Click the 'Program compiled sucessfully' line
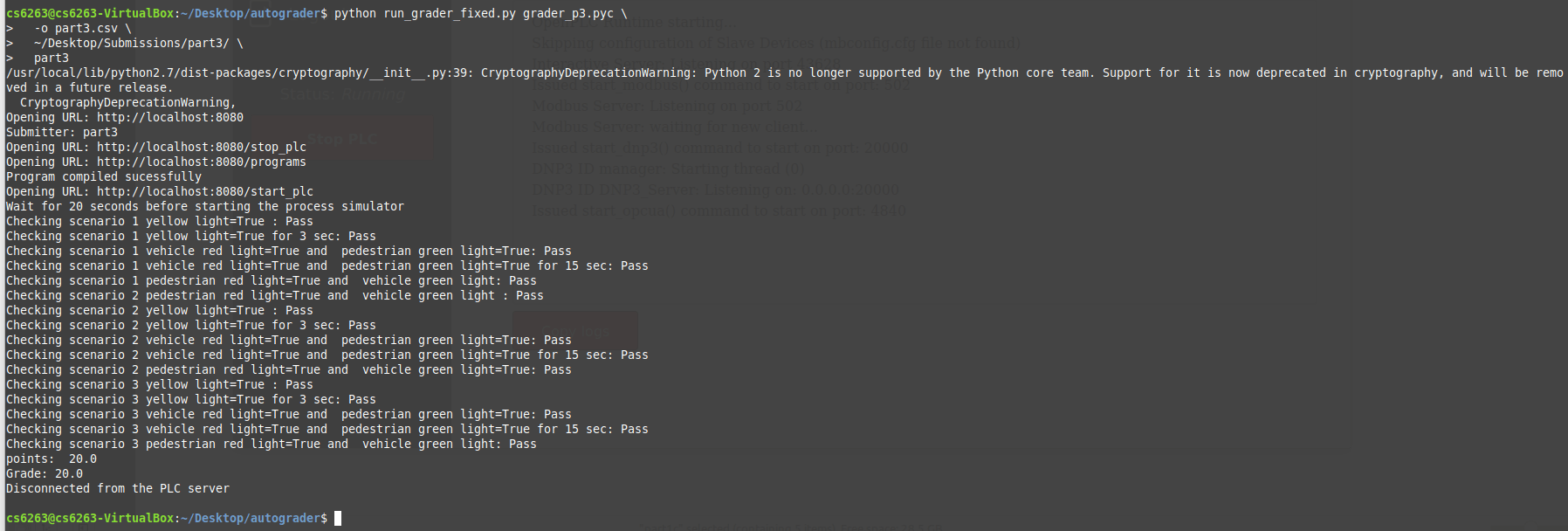The image size is (1568, 531). pyautogui.click(x=104, y=176)
